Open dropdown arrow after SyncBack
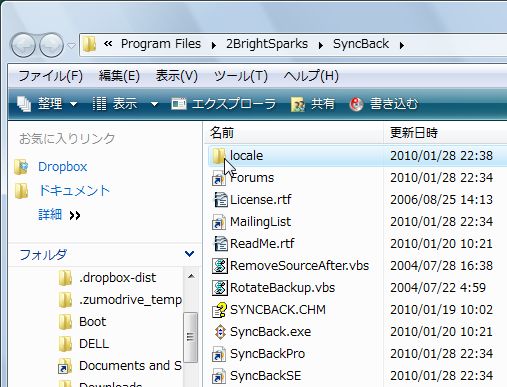 coord(402,45)
